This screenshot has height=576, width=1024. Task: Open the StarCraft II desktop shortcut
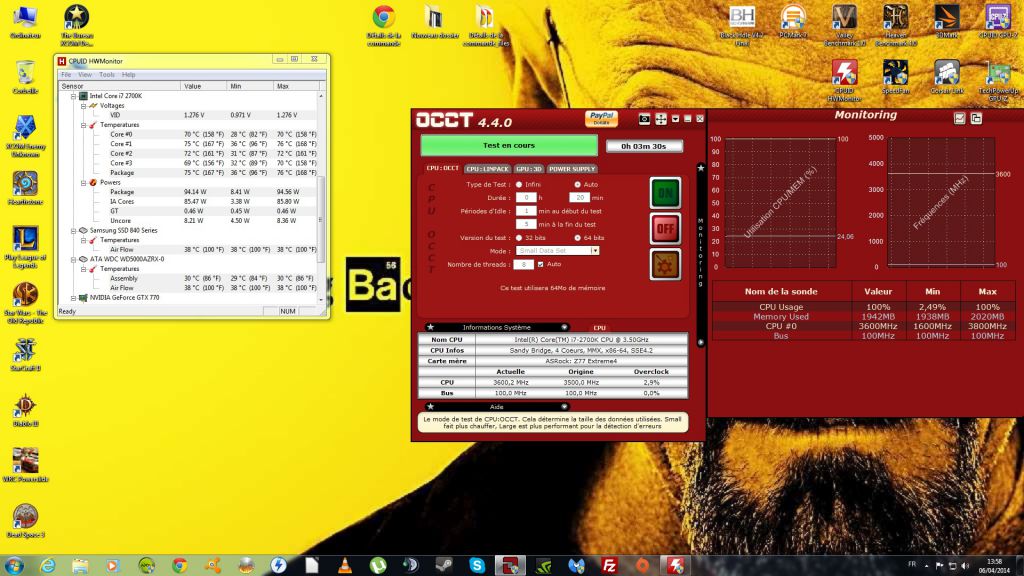tap(25, 355)
